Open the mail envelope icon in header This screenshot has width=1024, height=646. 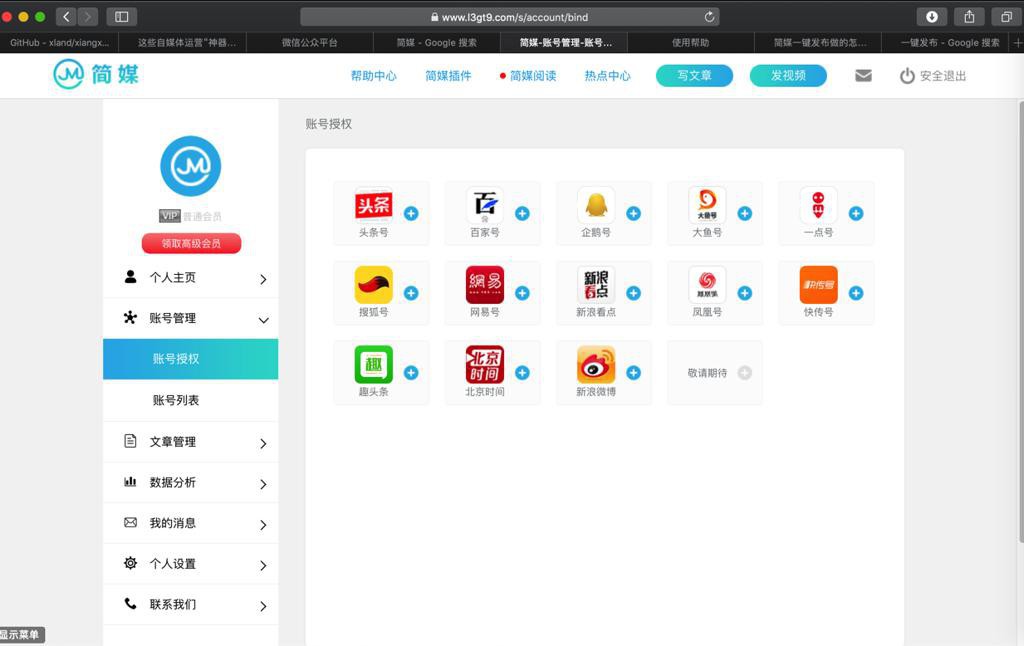point(863,76)
